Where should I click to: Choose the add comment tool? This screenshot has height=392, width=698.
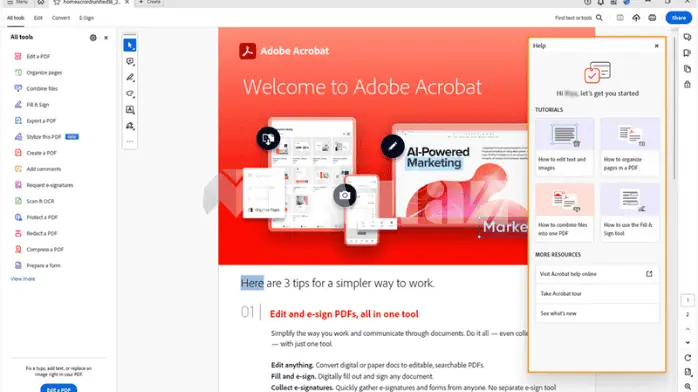point(130,61)
